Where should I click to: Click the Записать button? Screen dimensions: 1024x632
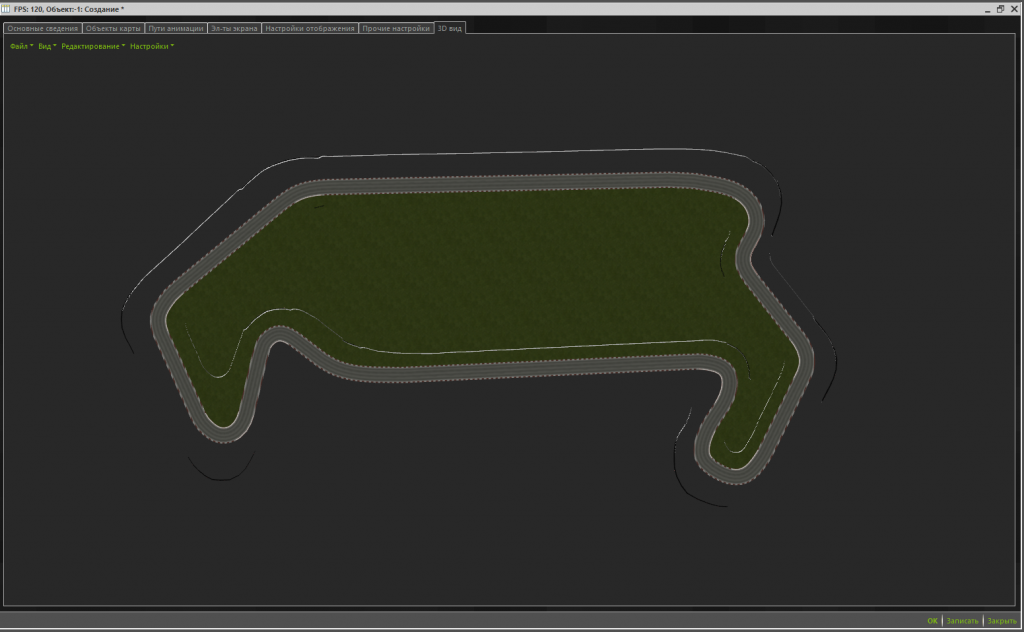(962, 621)
